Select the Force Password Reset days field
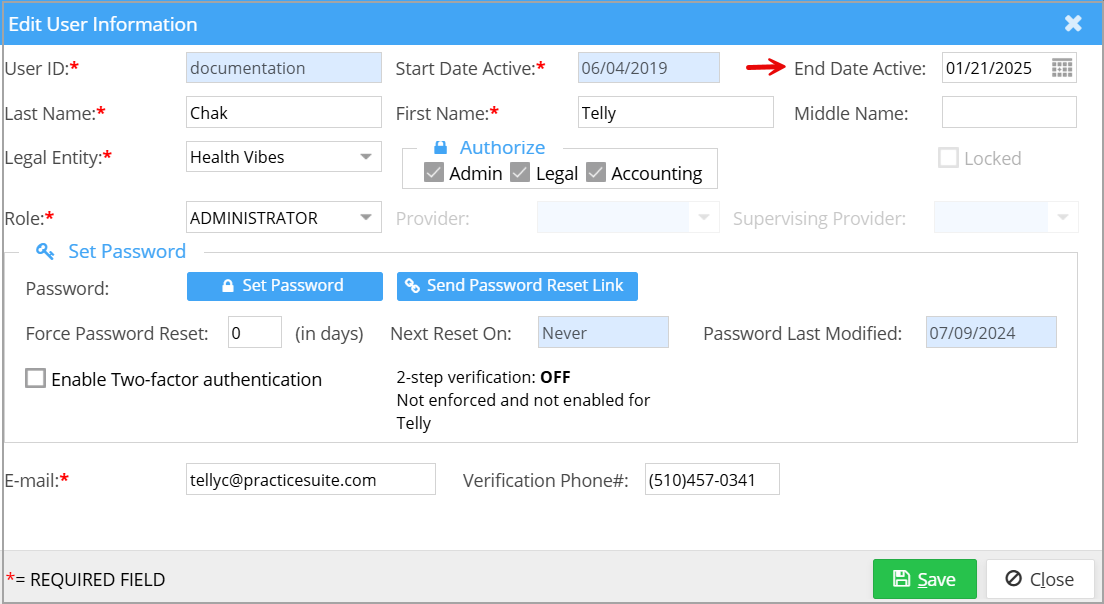The height and width of the screenshot is (604, 1104). tap(255, 333)
